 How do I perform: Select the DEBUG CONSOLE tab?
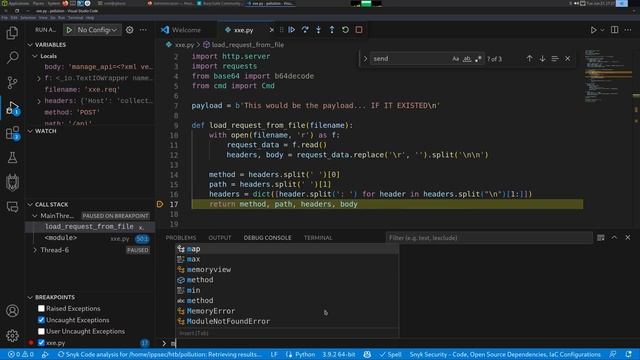click(267, 238)
